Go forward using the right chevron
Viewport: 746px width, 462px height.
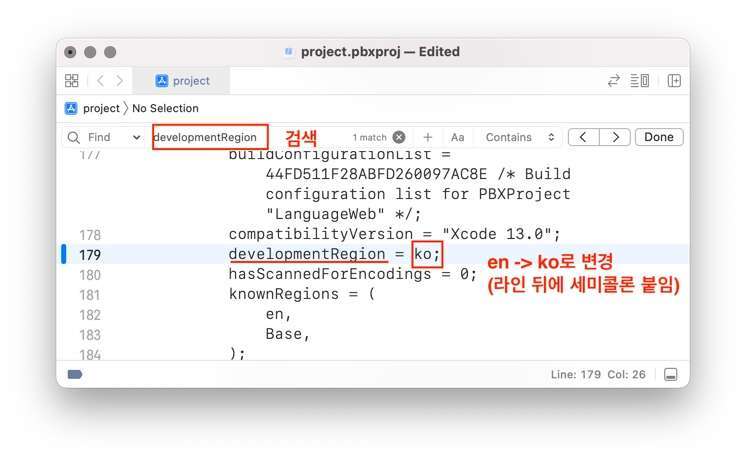pos(120,81)
